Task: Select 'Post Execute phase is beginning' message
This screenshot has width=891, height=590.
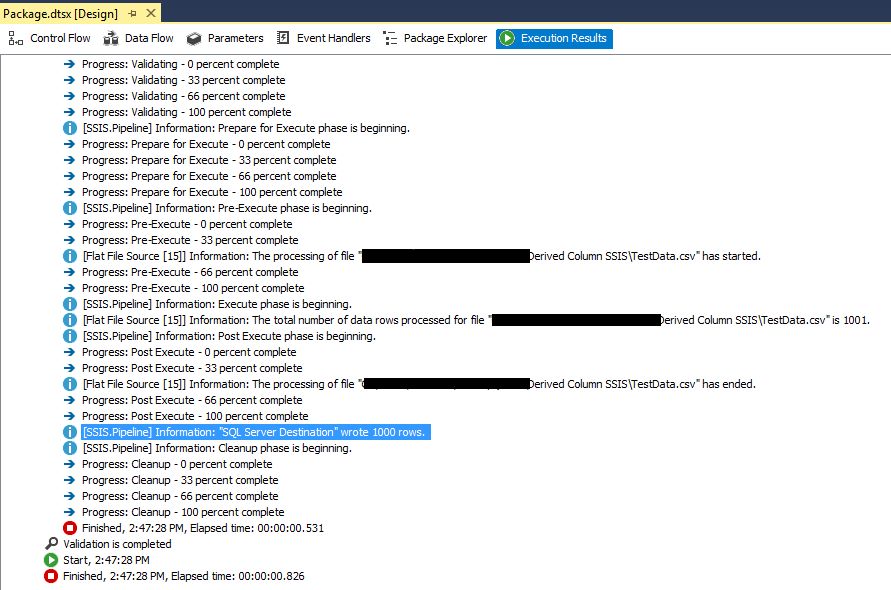Action: (x=229, y=336)
